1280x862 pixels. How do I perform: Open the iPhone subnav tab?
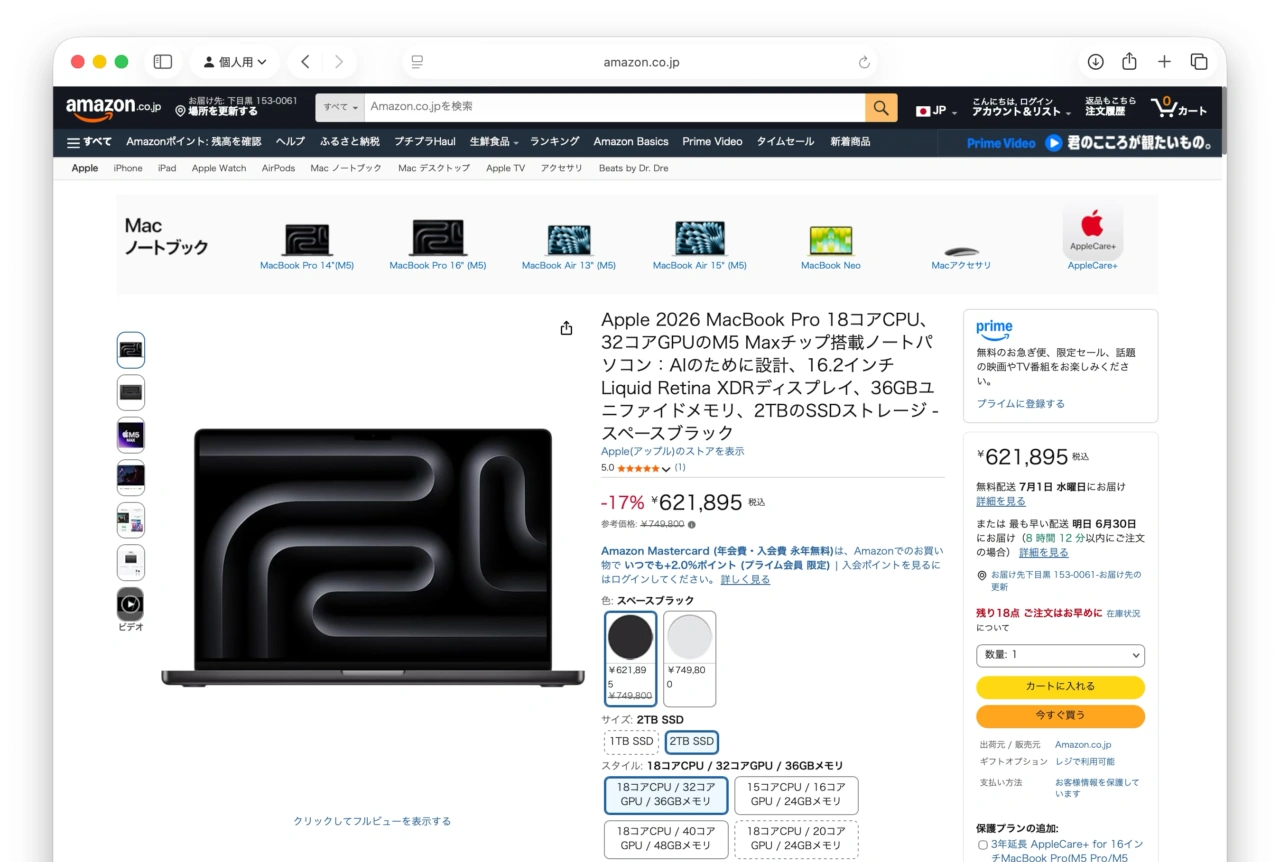[128, 168]
